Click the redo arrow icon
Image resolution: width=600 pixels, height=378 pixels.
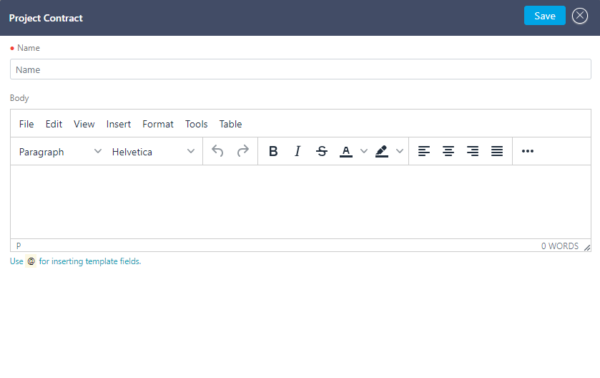(243, 151)
